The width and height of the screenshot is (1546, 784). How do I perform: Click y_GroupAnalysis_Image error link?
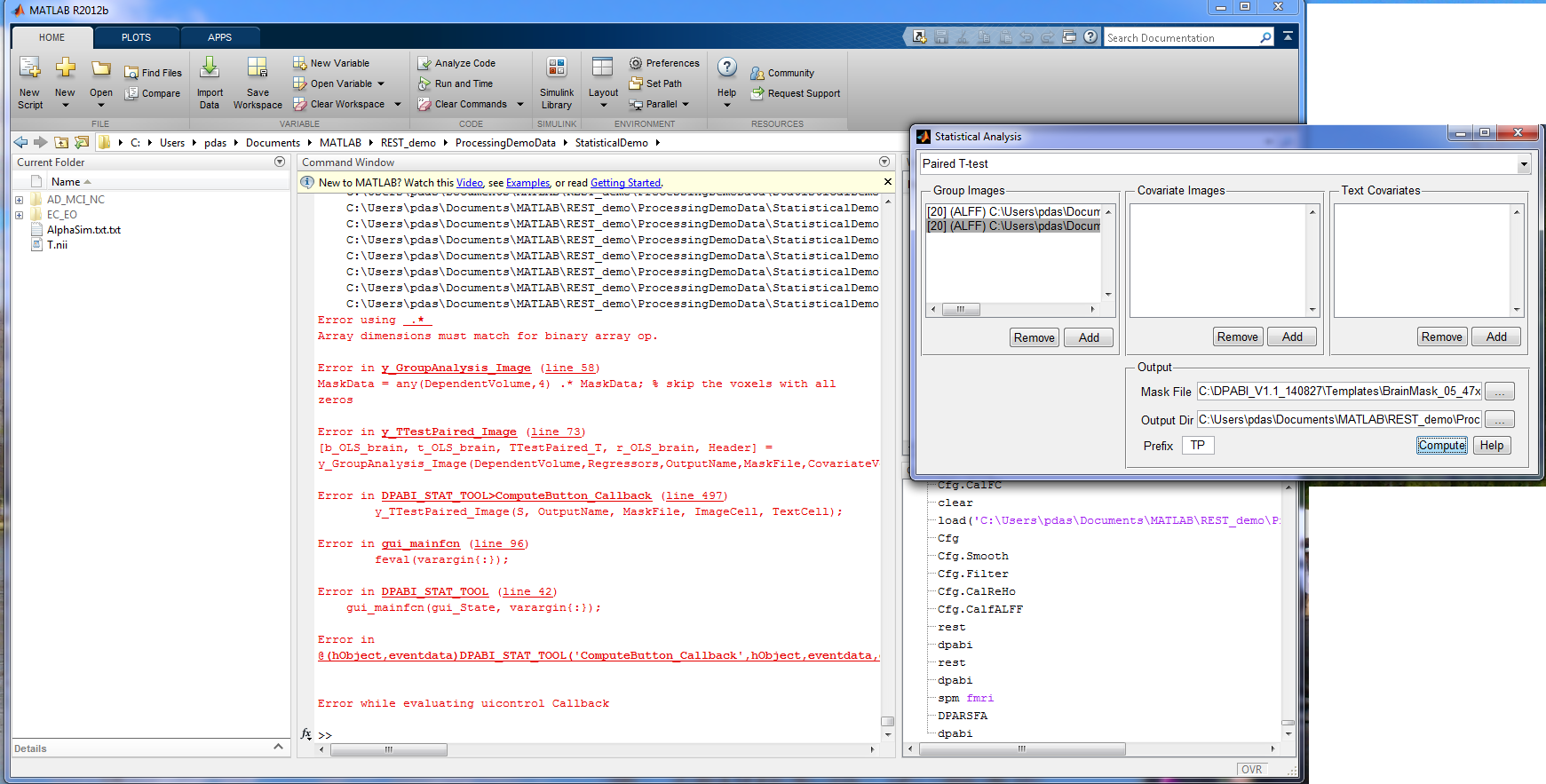coord(456,368)
